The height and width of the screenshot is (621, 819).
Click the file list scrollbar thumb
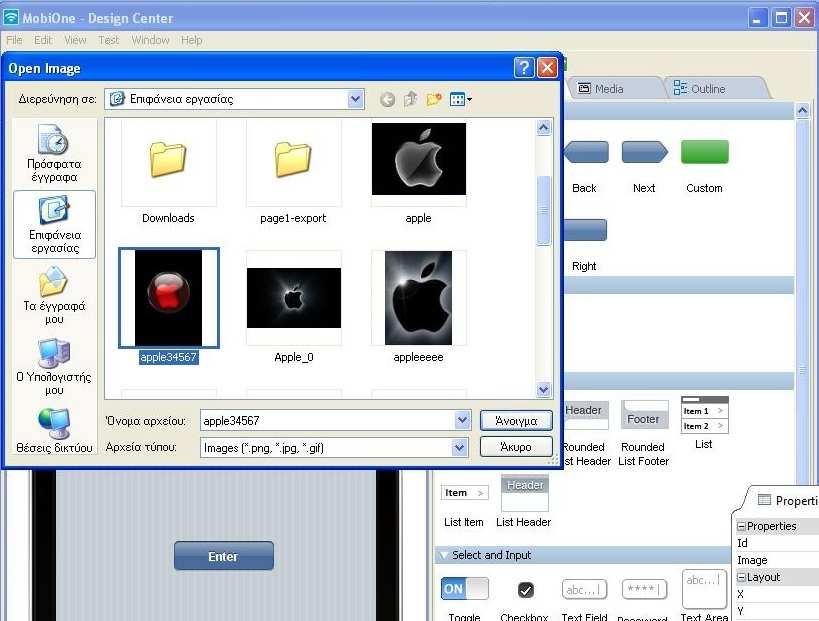544,210
